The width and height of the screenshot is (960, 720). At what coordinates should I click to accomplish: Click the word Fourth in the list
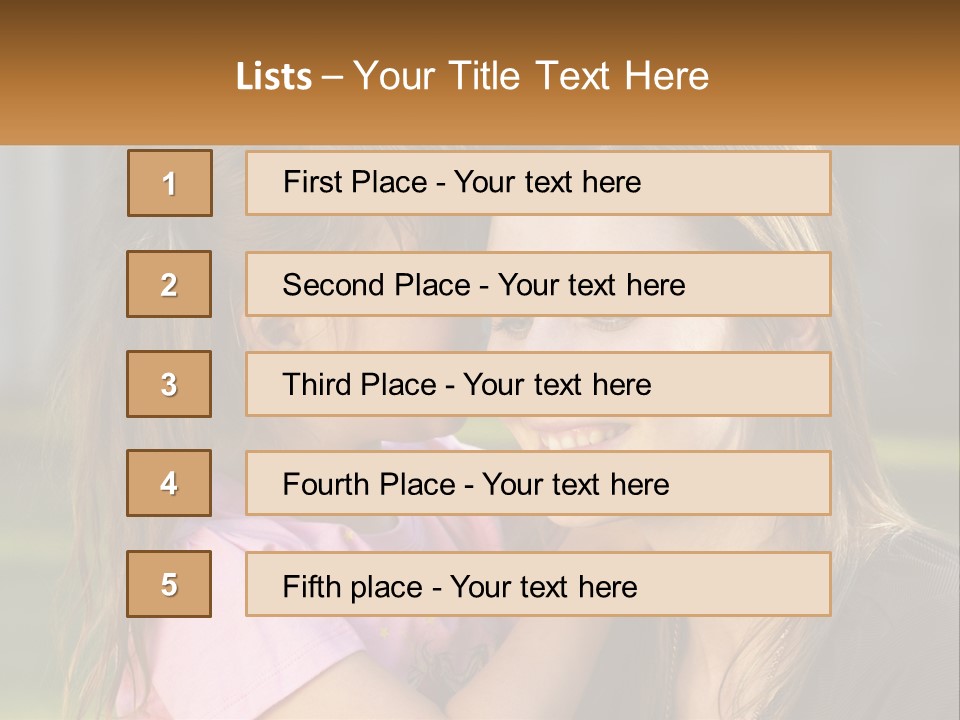click(326, 485)
